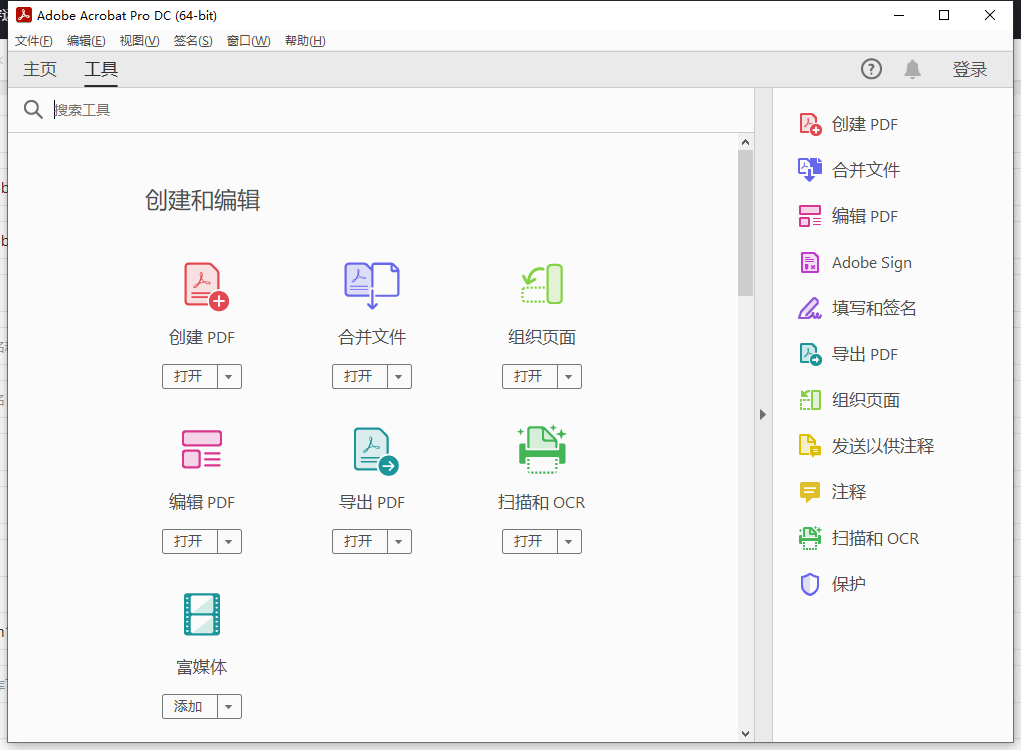Click the scrollbar up arrow
The width and height of the screenshot is (1021, 750).
[x=746, y=142]
